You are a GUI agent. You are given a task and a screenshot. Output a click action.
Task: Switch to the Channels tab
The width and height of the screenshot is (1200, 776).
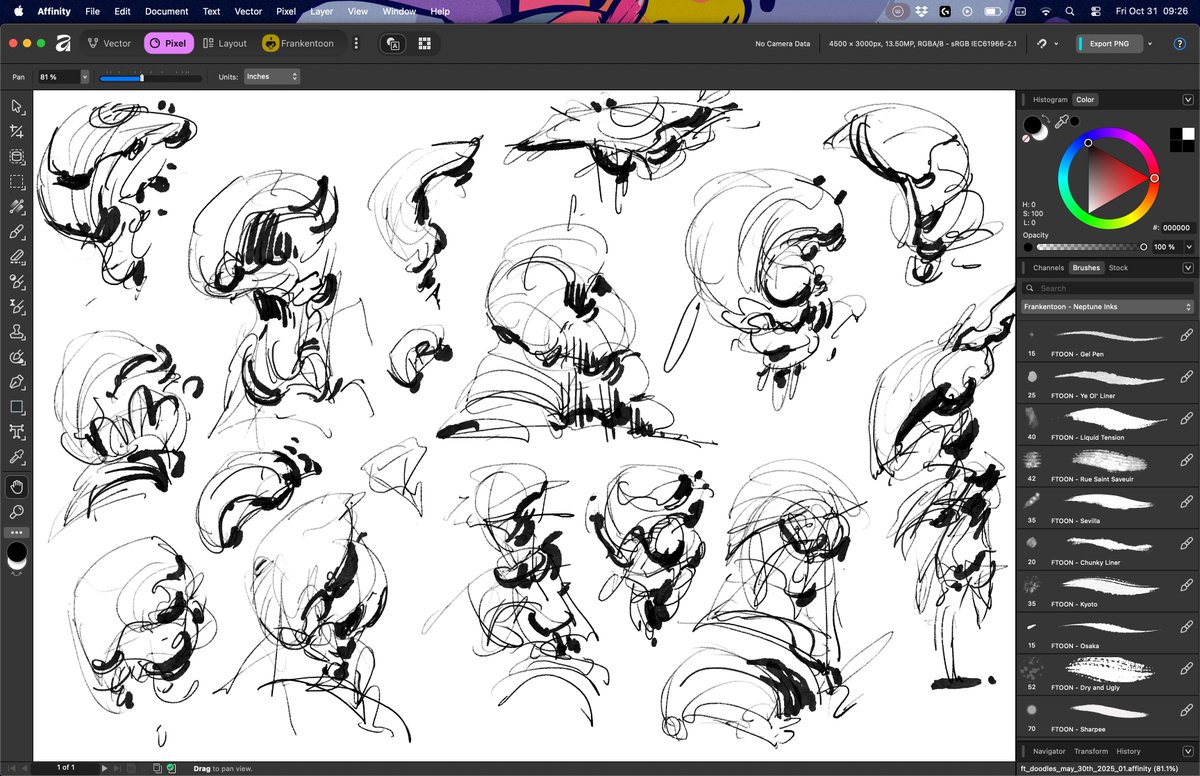[x=1048, y=268]
